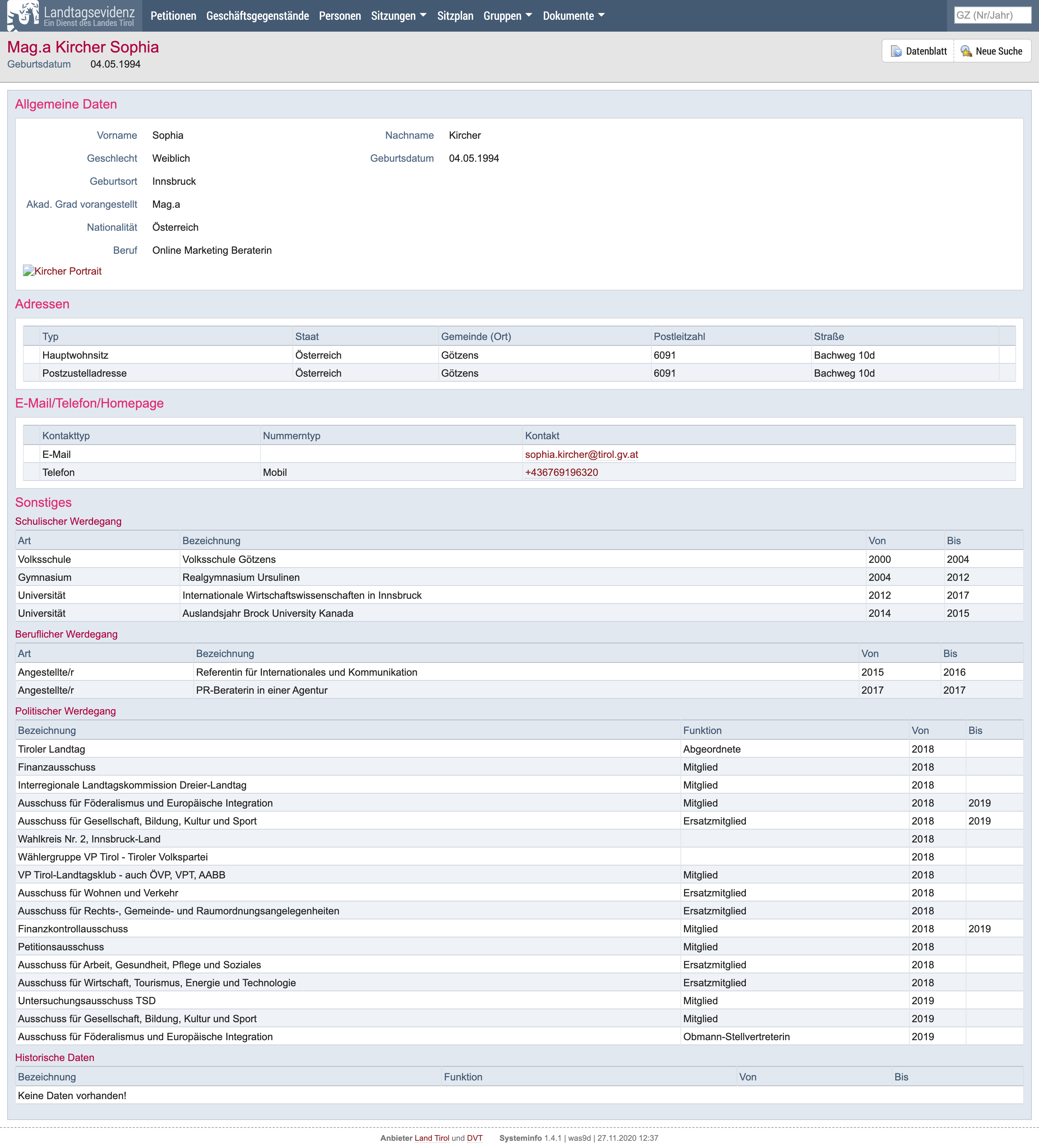Screen dimensions: 1039x1148
Task: Click the Beruflicher Werdegang subheading
Action: point(66,634)
